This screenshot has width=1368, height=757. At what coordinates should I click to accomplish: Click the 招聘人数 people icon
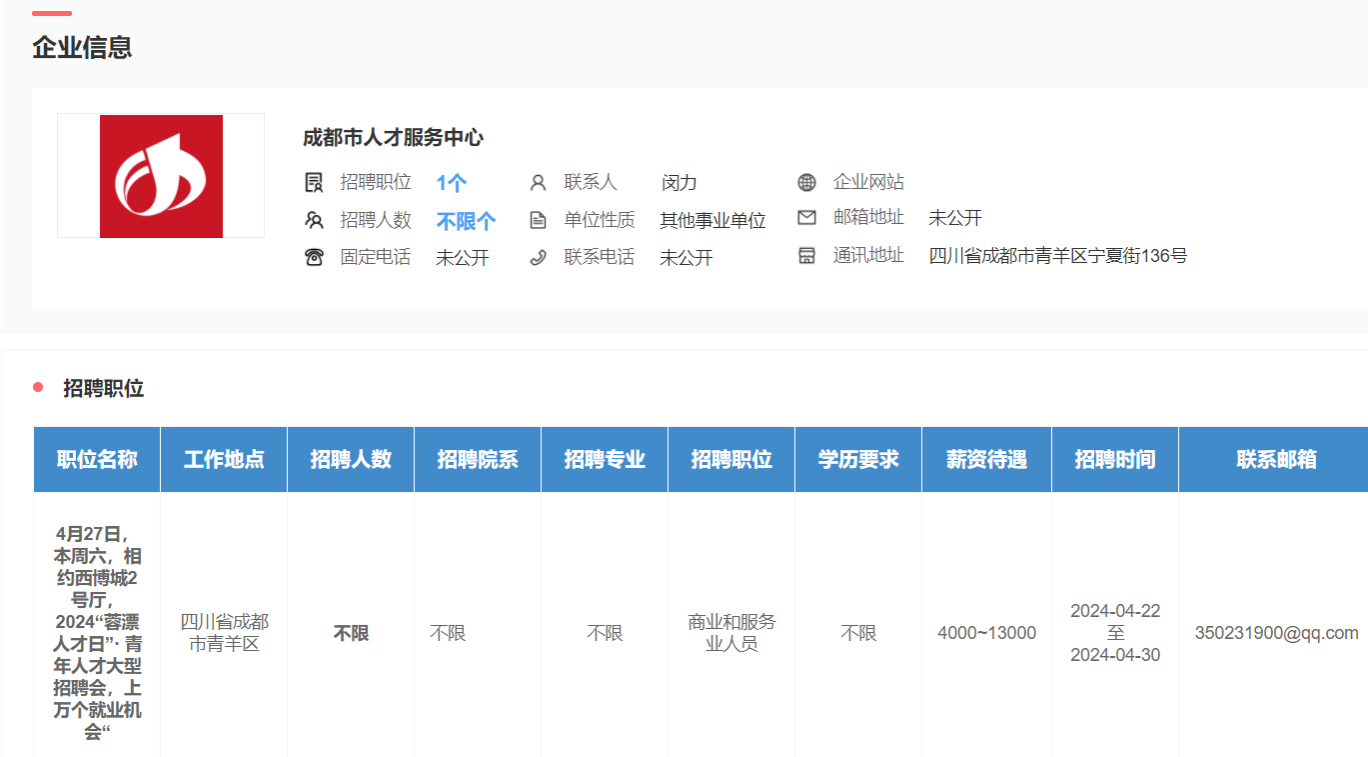[314, 220]
